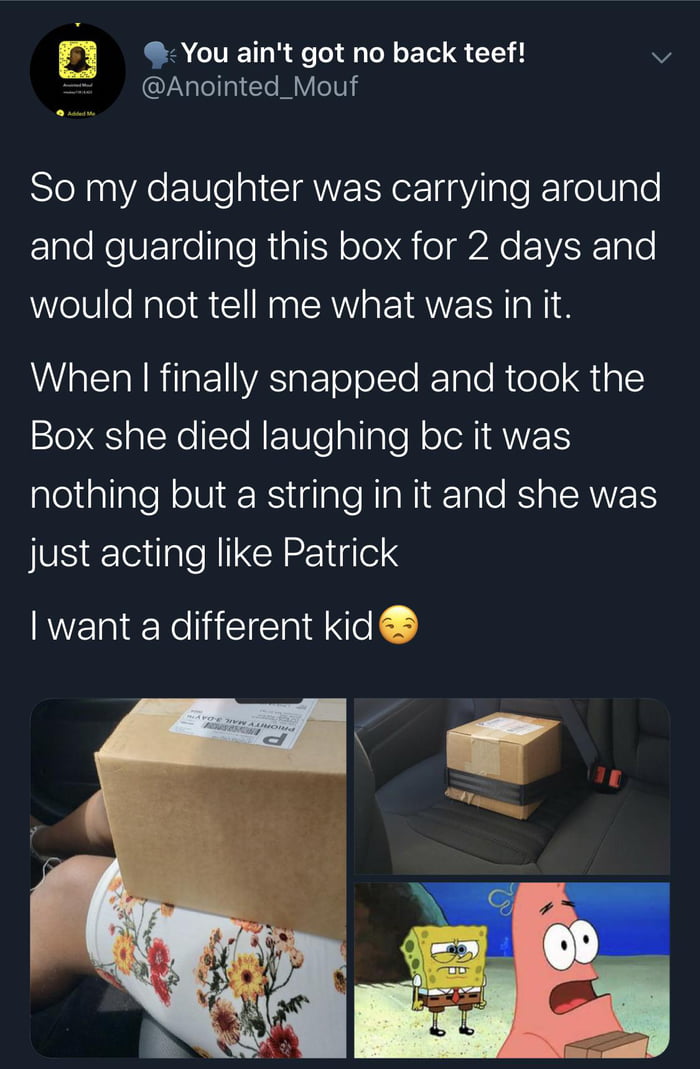The image size is (700, 1069).
Task: Click the Priority Mail shipping label on box
Action: point(244,724)
